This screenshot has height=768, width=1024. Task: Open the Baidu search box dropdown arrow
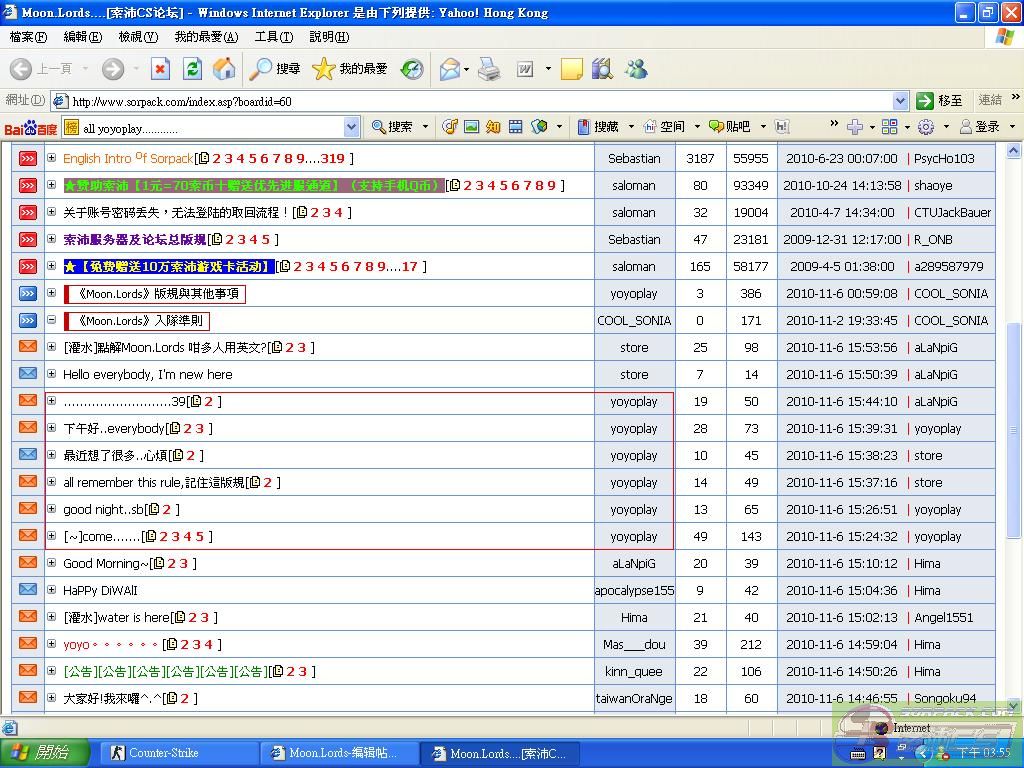tap(351, 127)
